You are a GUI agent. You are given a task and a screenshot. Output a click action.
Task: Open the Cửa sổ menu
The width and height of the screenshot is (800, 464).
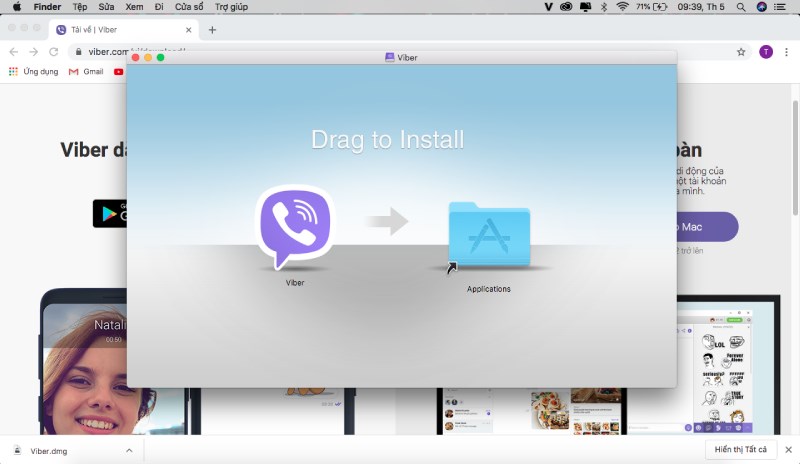[189, 7]
